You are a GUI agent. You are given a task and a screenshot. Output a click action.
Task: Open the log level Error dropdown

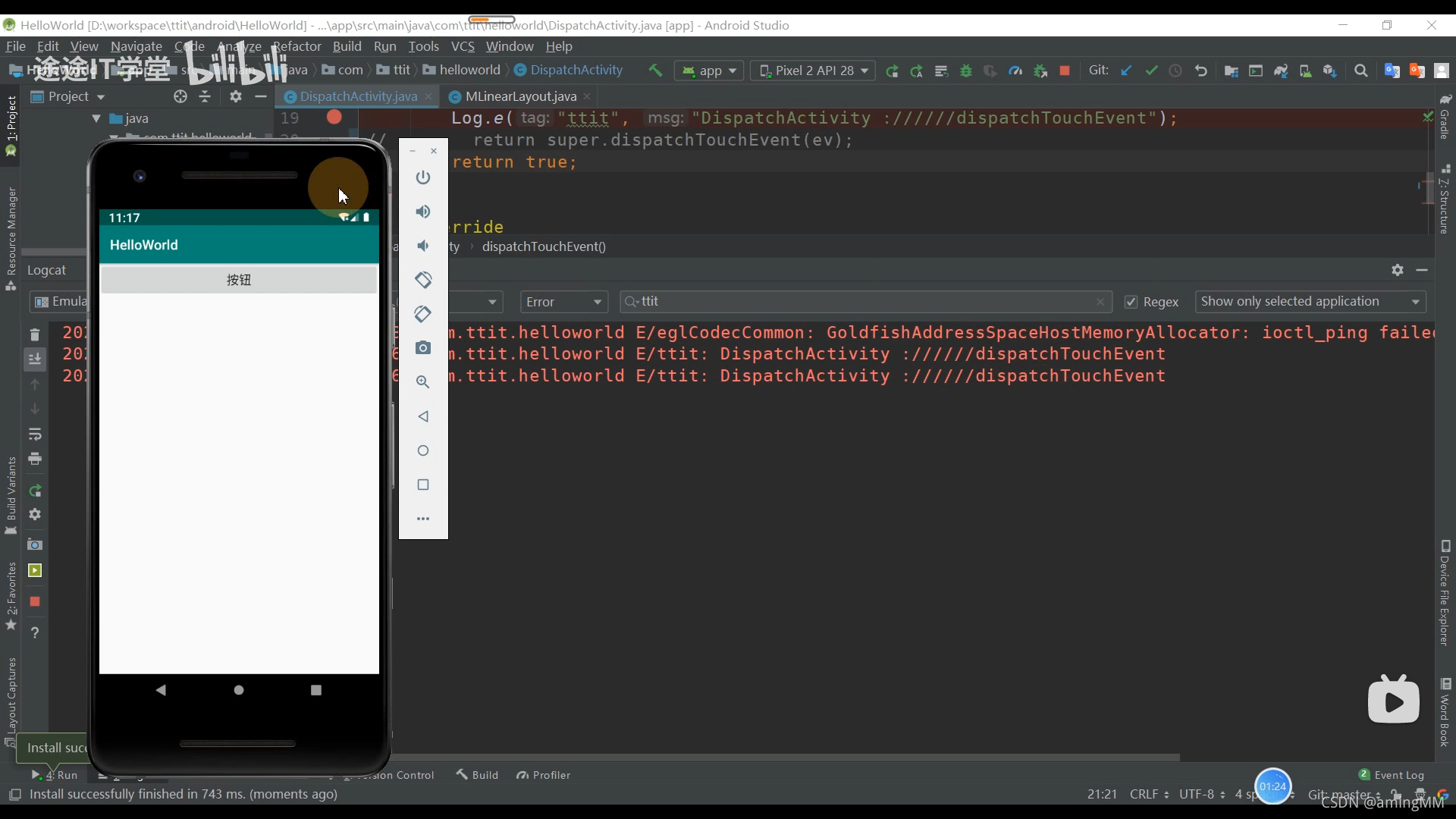[563, 302]
